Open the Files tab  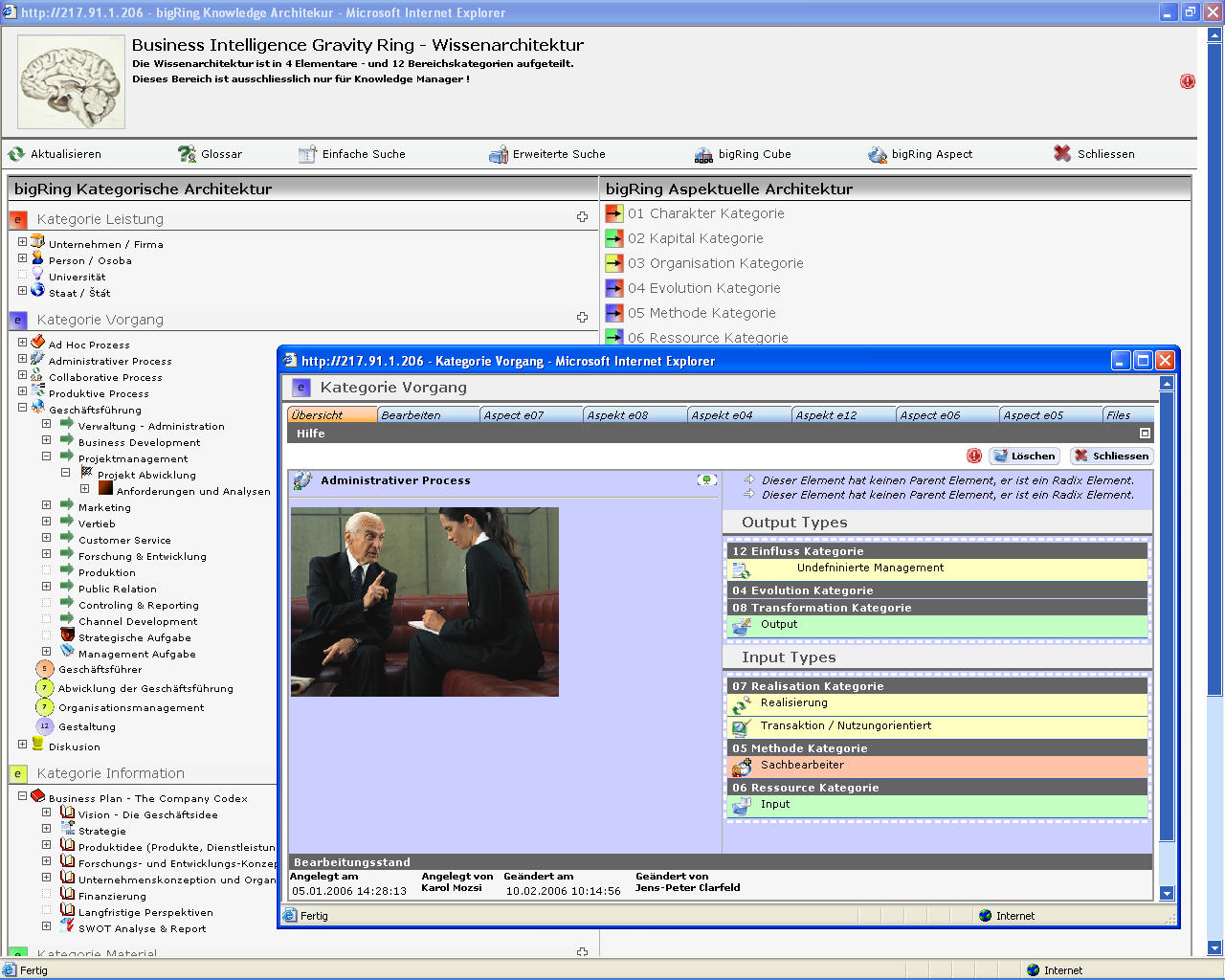(x=1119, y=415)
